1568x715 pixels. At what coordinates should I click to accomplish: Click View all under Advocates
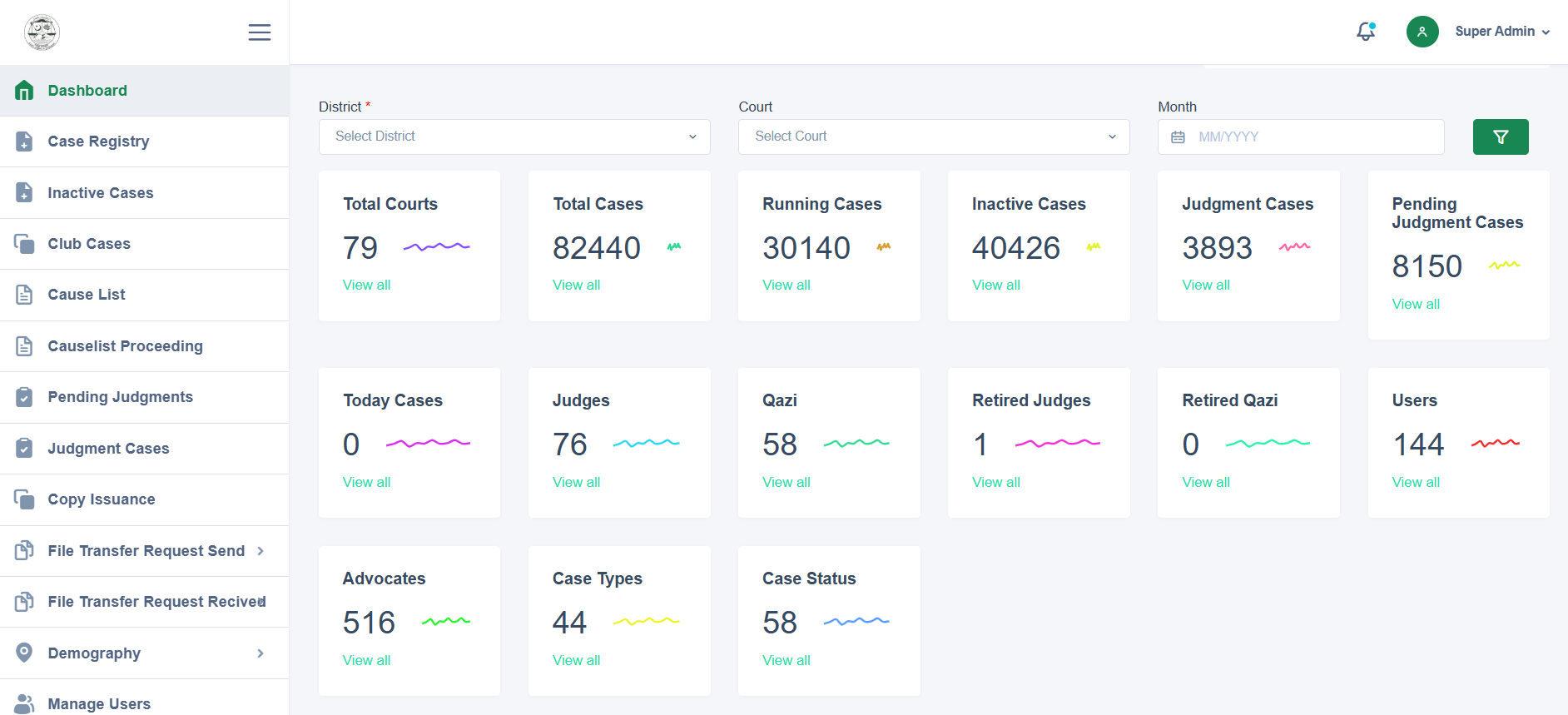point(366,660)
